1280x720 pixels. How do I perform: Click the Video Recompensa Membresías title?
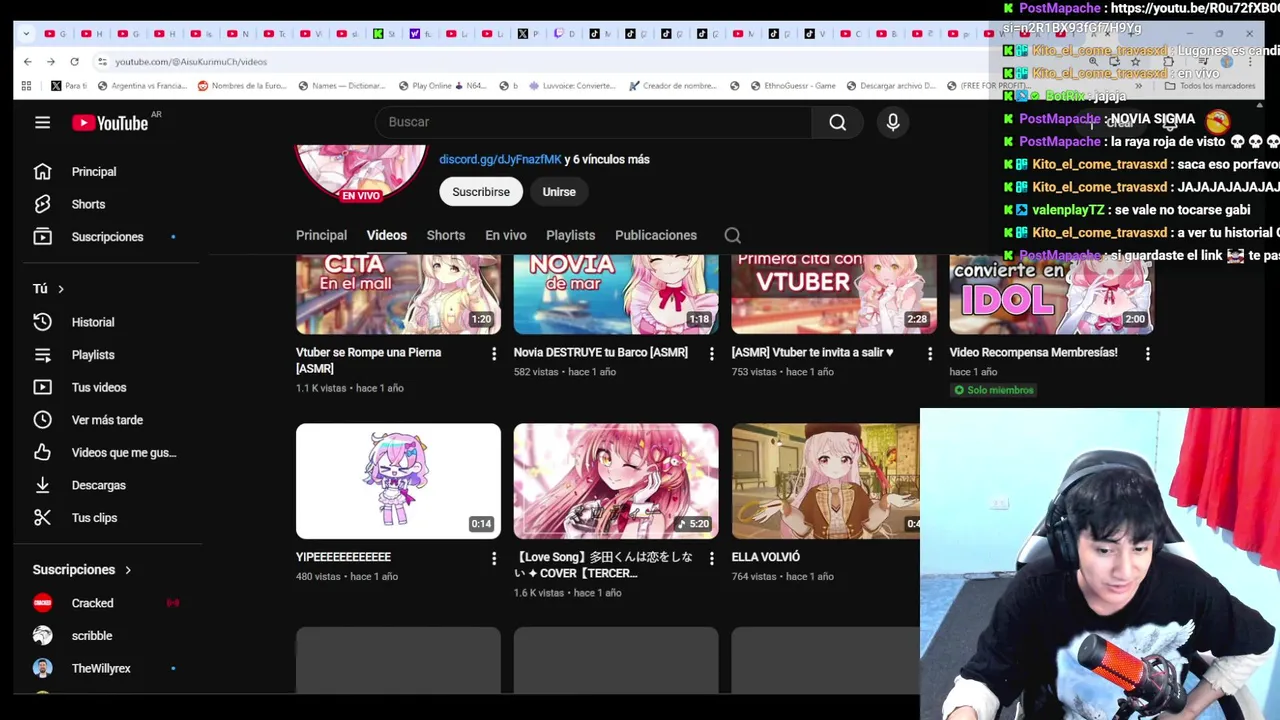tap(1033, 352)
